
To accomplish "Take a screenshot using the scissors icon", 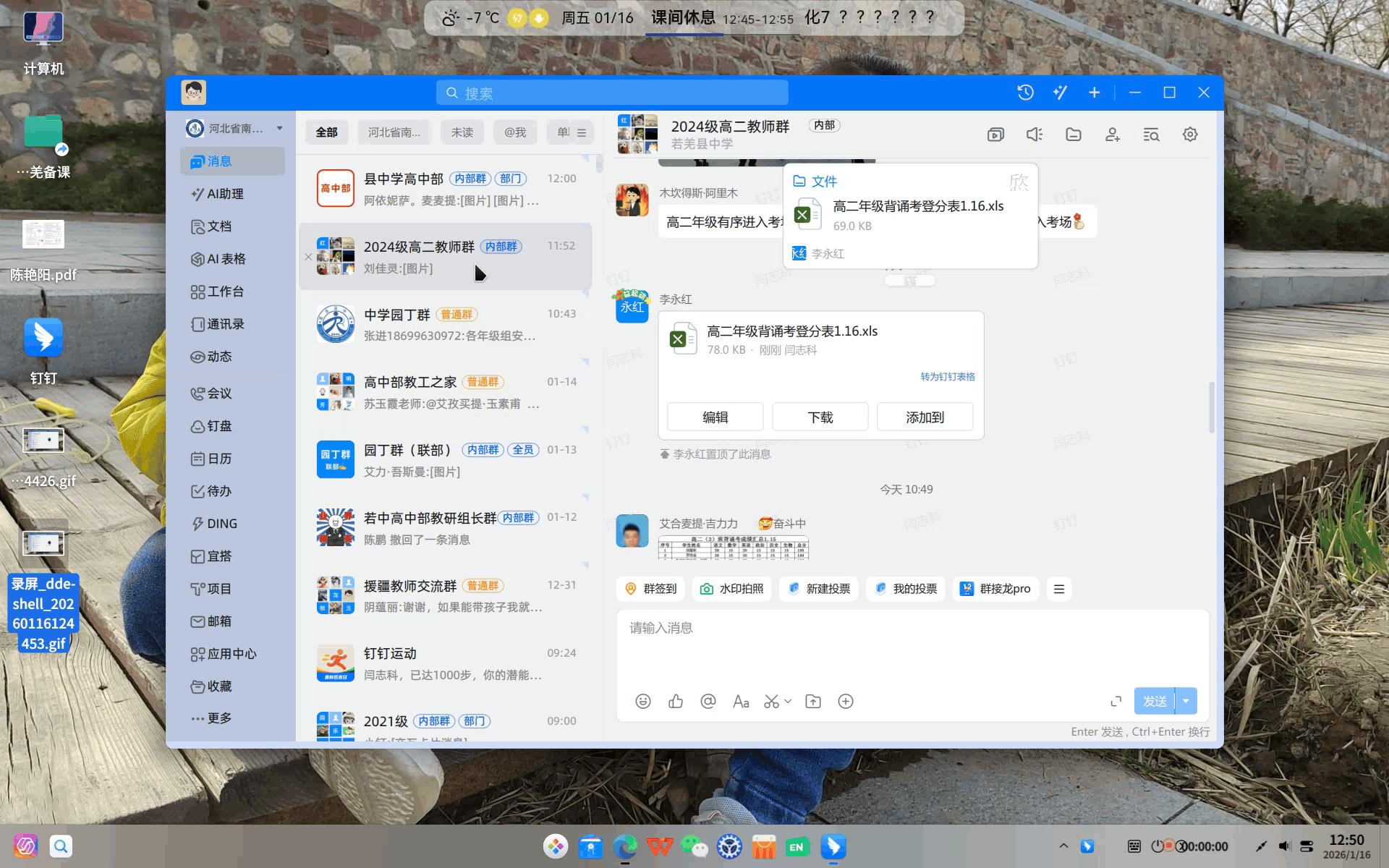I will tap(771, 700).
